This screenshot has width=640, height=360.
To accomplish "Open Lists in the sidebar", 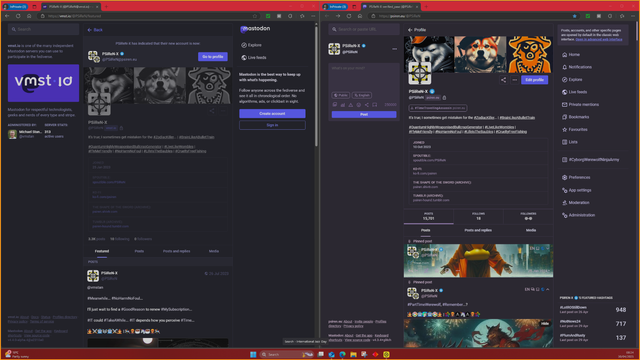I will [x=569, y=142].
